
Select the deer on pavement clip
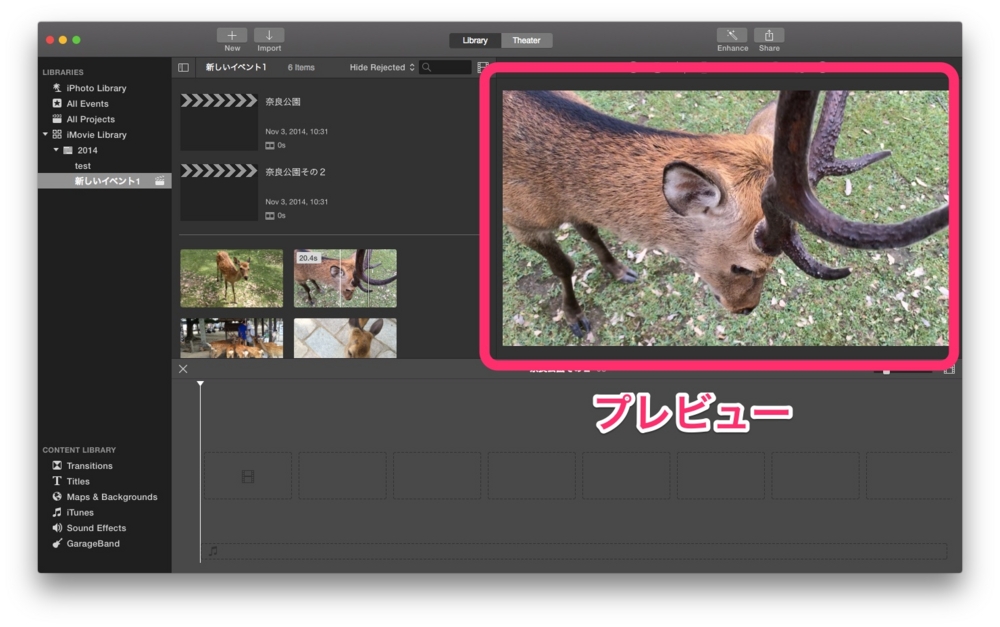click(x=345, y=338)
